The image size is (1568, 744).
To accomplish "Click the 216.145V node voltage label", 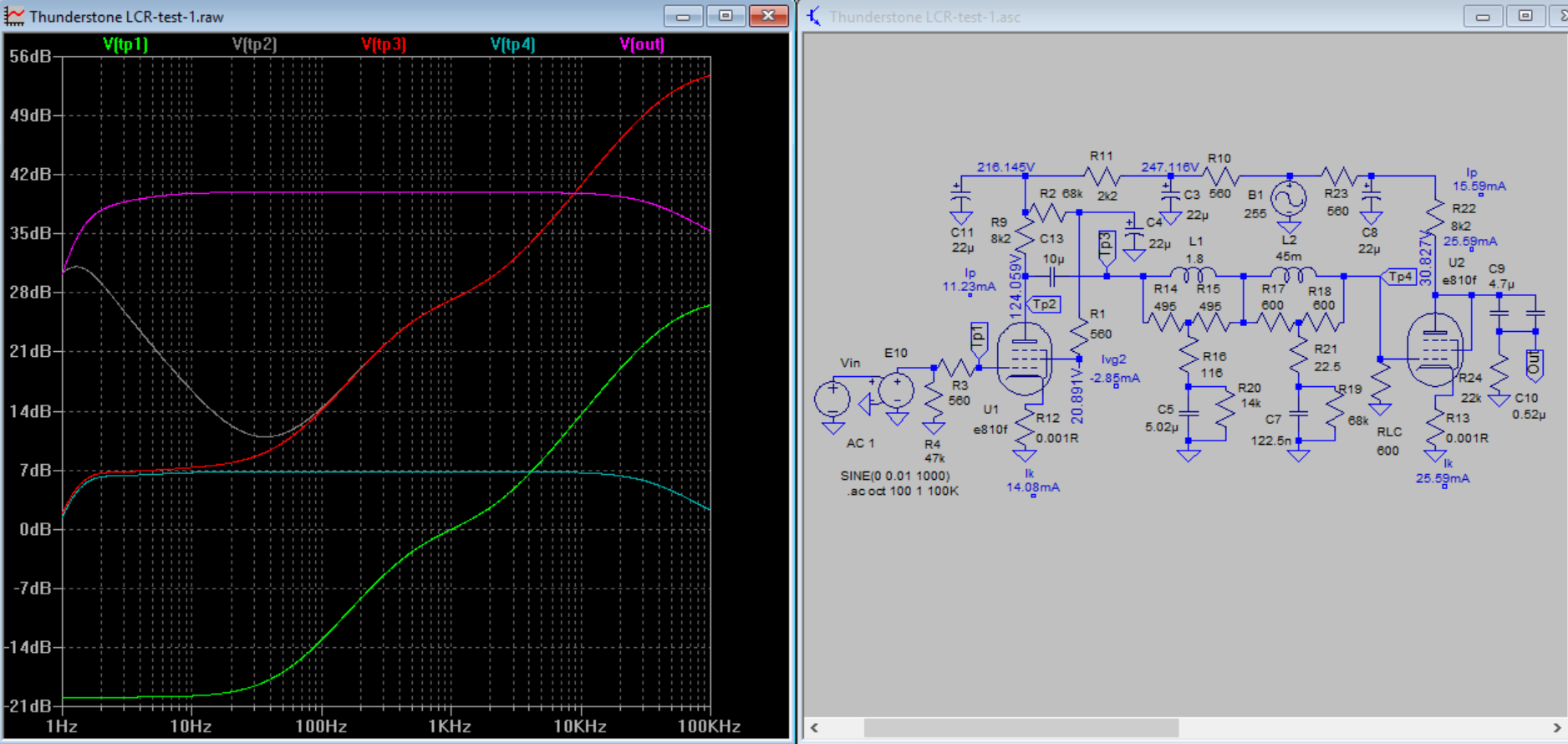I will click(x=1005, y=167).
